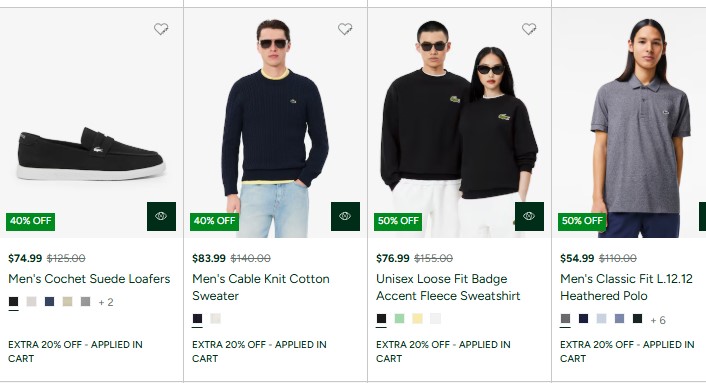Expand +2 more colors for loafers
Viewport: 706px width, 383px height.
tap(106, 302)
